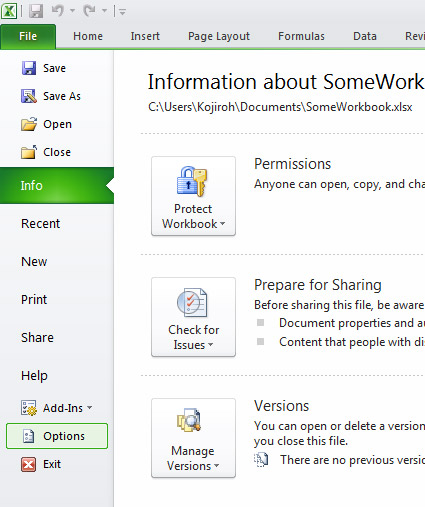Open the Manage Versions dropdown button

[193, 438]
